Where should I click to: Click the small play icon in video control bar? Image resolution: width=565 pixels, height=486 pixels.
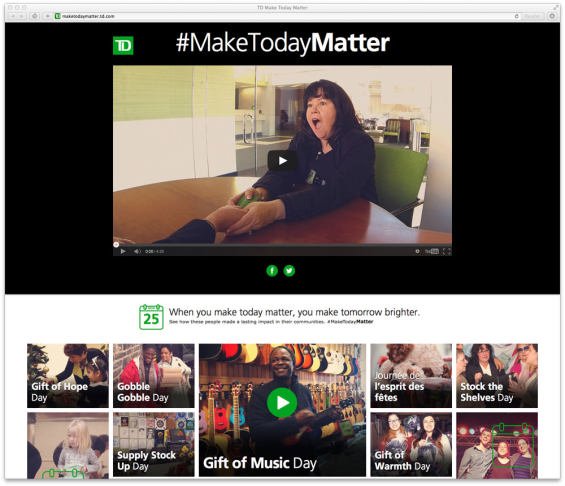coord(123,251)
